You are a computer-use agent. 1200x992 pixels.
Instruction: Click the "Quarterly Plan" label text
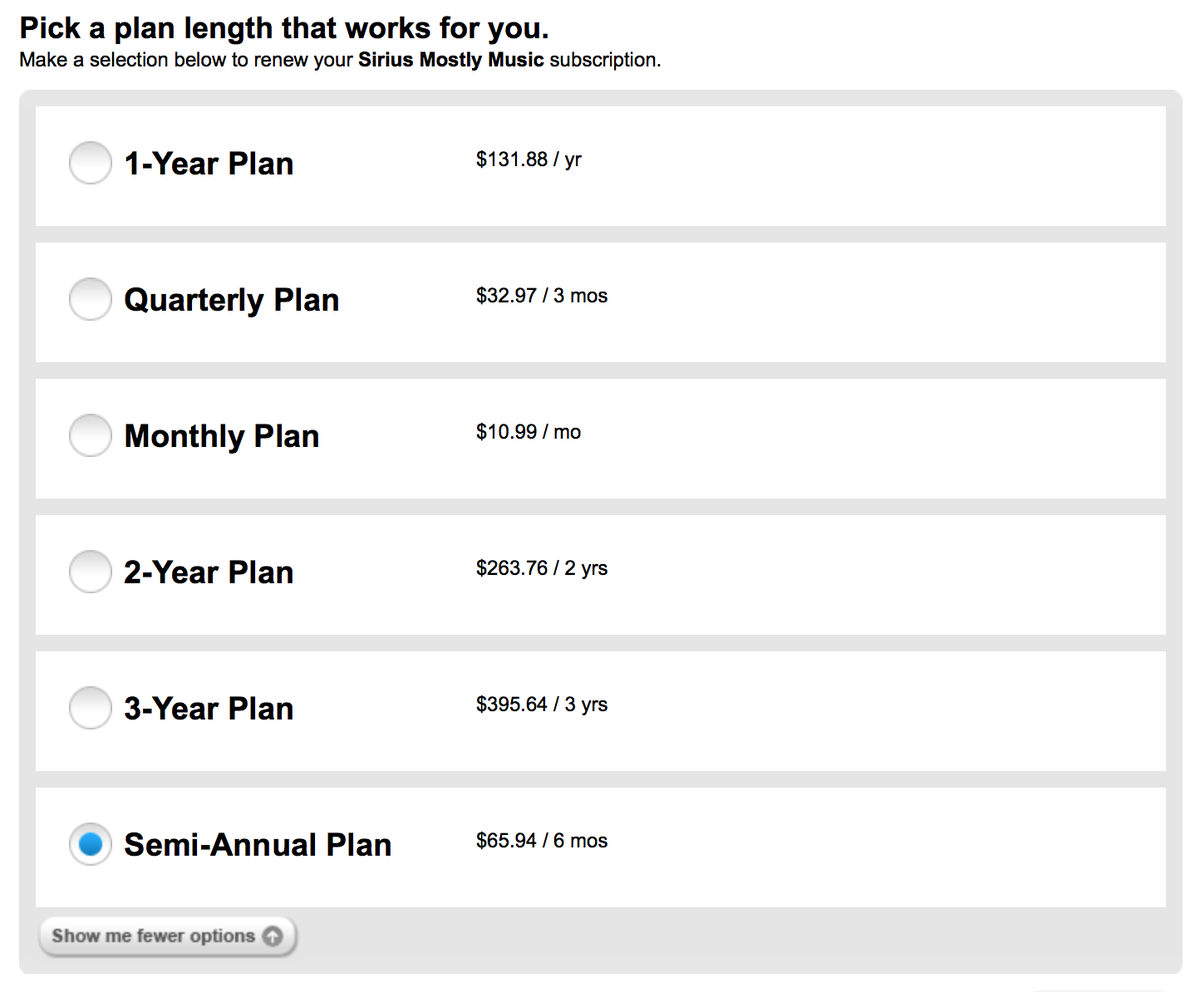coord(231,299)
